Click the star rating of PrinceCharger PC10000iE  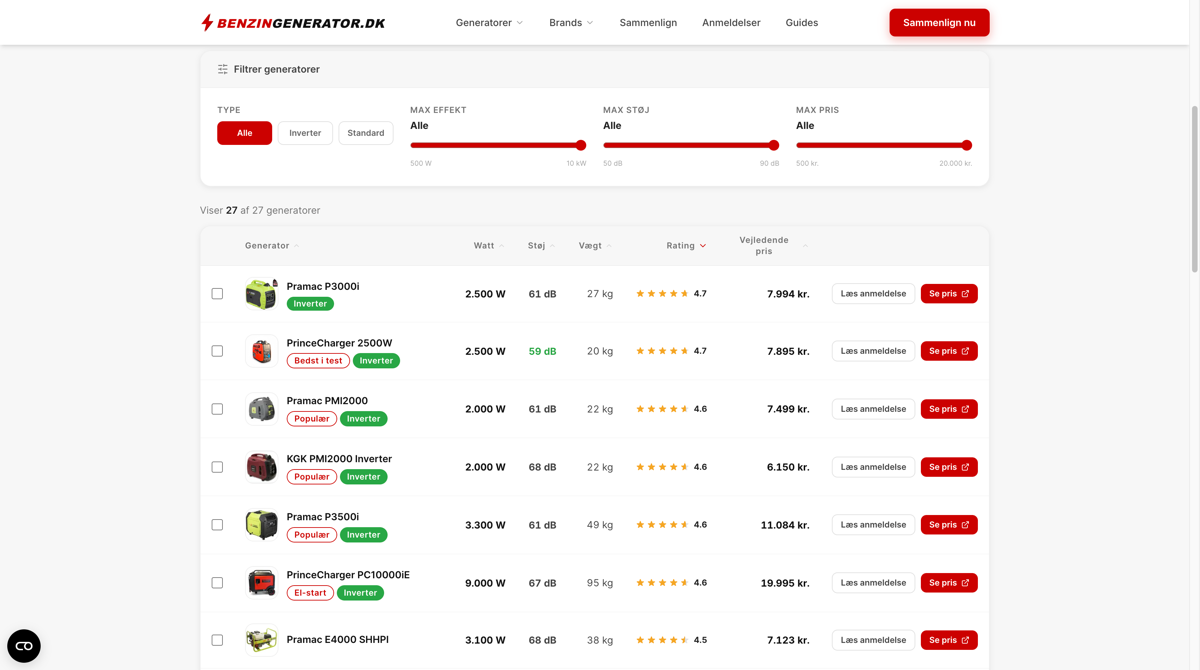(x=662, y=583)
